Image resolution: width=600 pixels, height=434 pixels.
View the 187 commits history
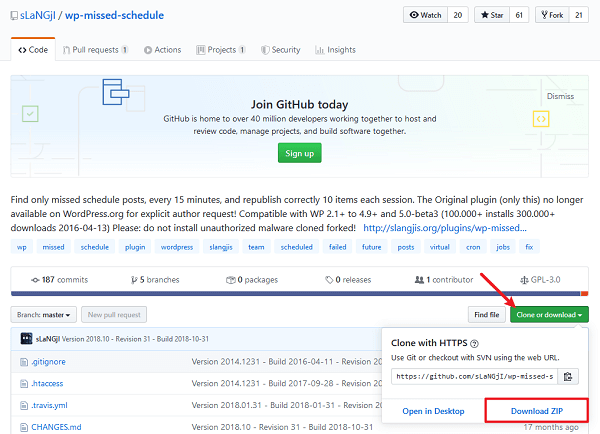[59, 280]
